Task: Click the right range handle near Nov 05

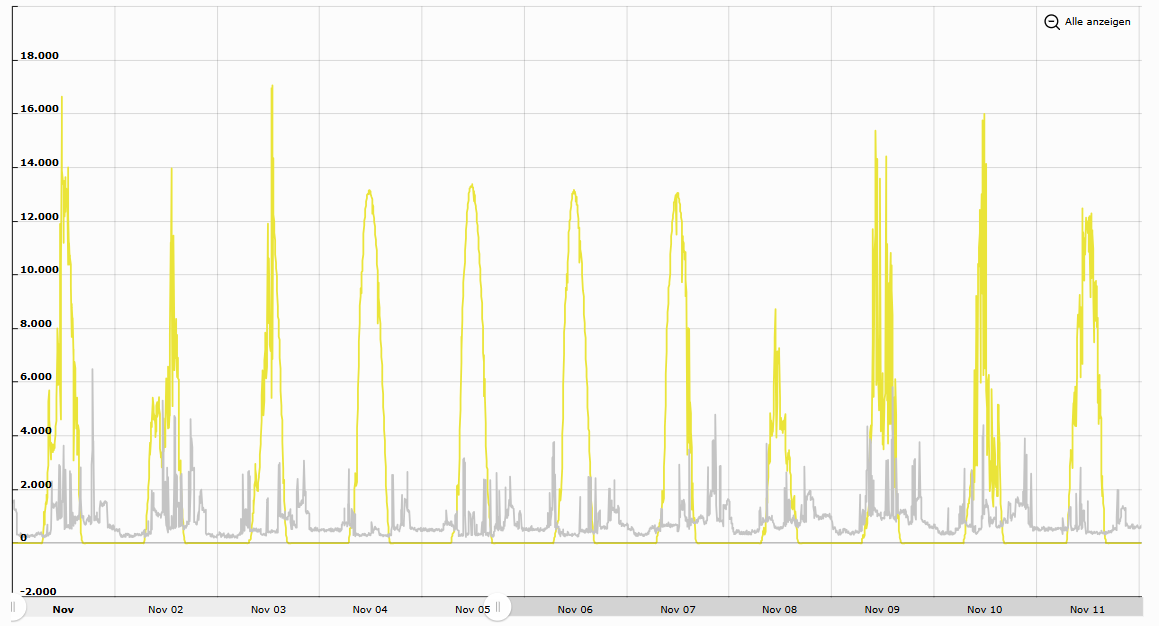Action: (499, 607)
